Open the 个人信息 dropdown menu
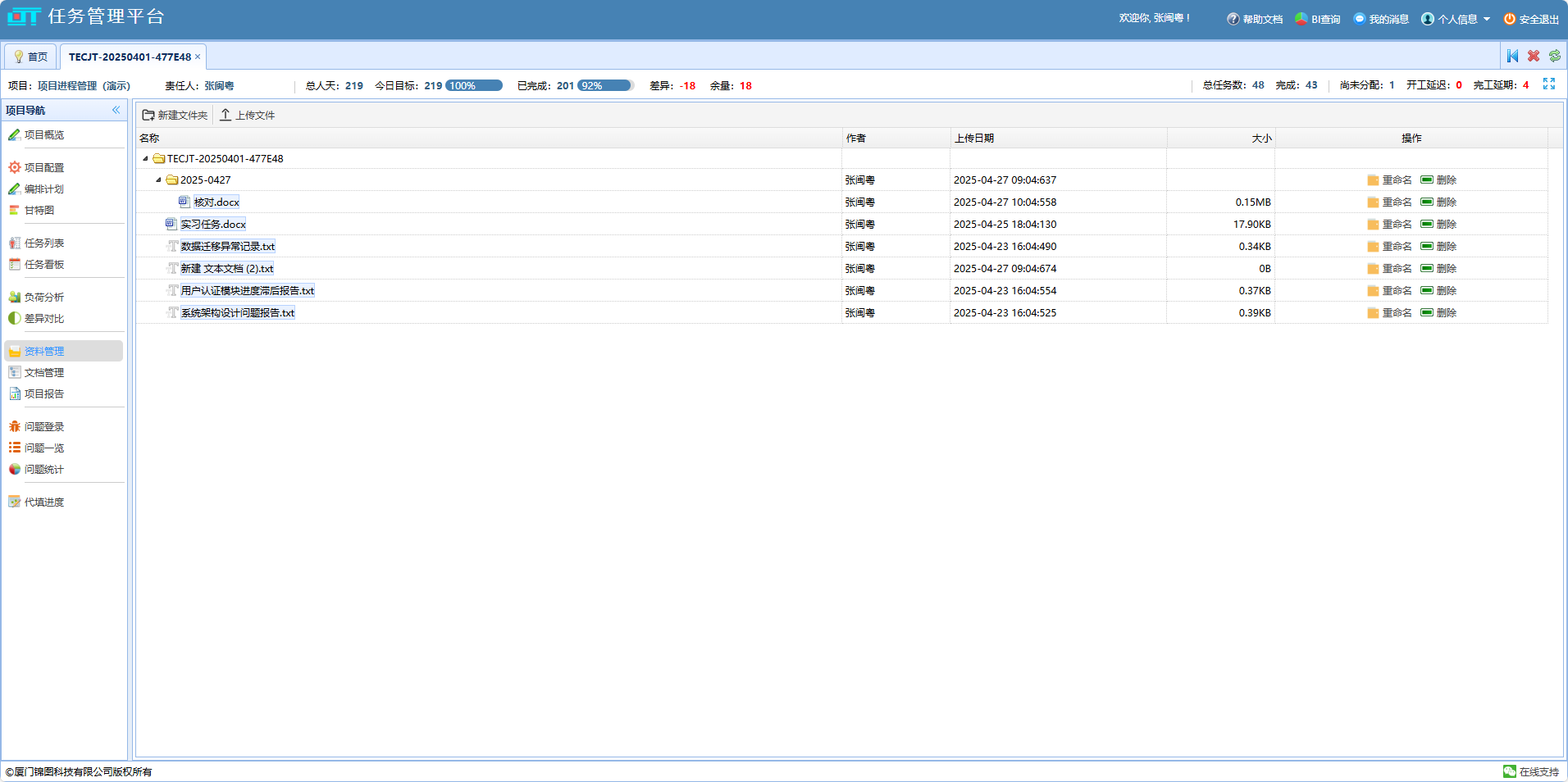Viewport: 1568px width, 782px height. [1456, 19]
